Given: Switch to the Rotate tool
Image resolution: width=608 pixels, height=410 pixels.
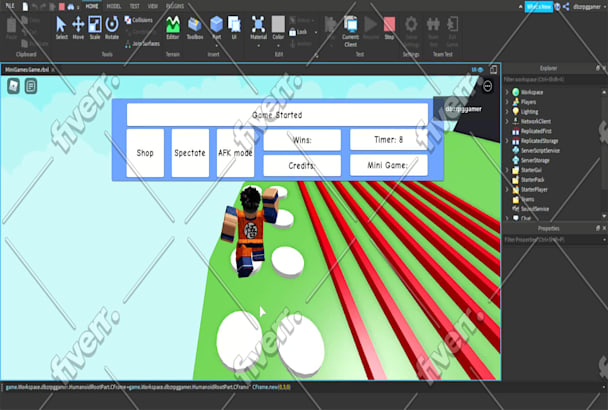Looking at the screenshot, I should coord(112,28).
